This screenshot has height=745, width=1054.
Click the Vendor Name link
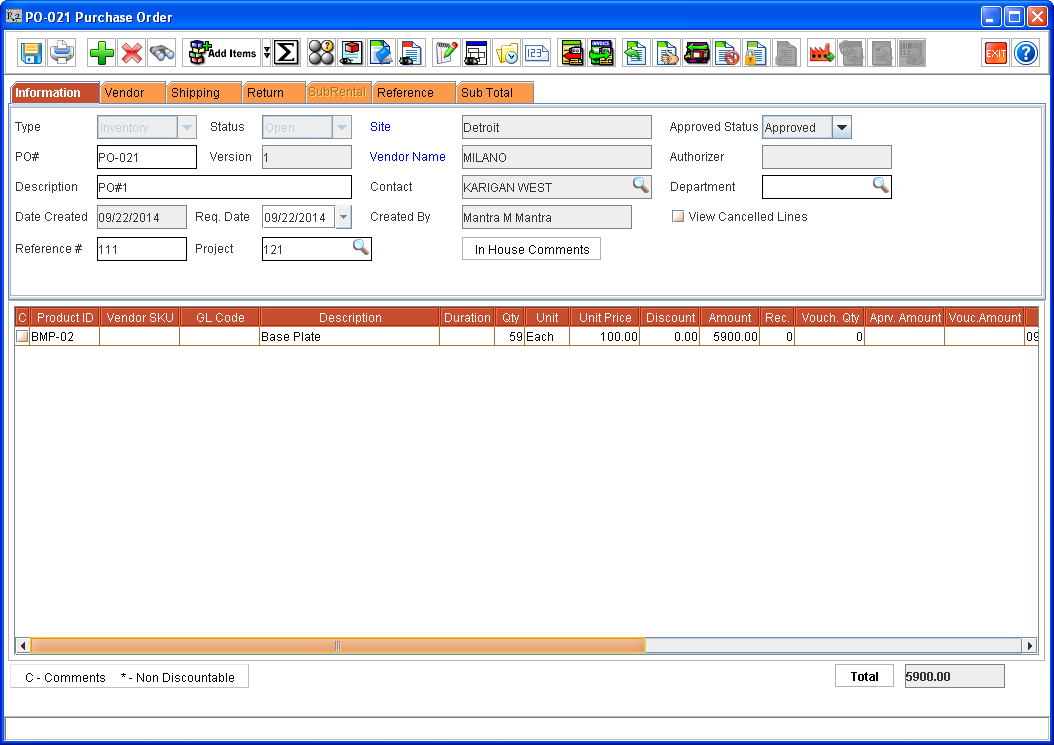point(407,157)
